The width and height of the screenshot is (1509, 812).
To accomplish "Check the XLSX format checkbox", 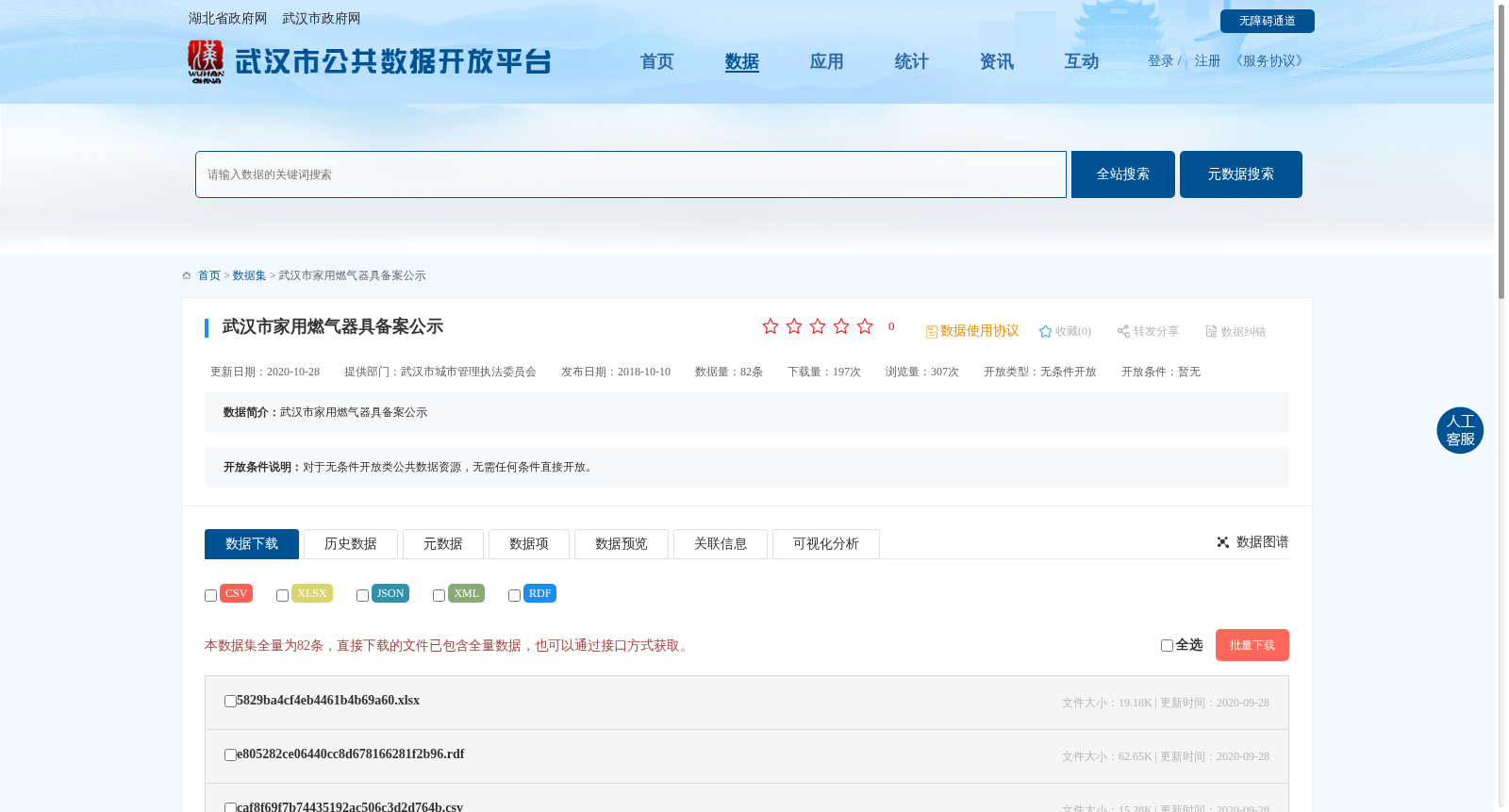I will tap(282, 596).
